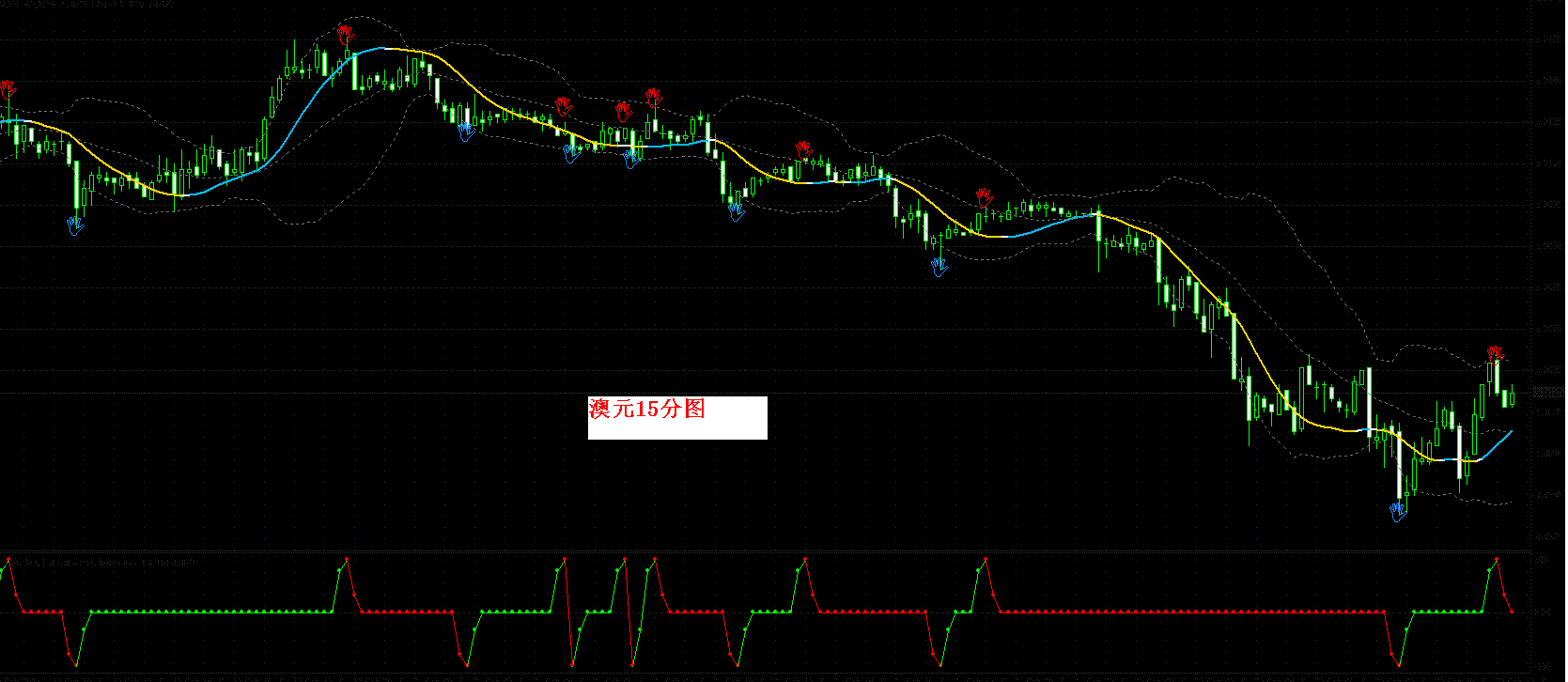The image size is (1568, 682).
Task: Click the fifth red hand signal from the left
Action: tap(654, 97)
